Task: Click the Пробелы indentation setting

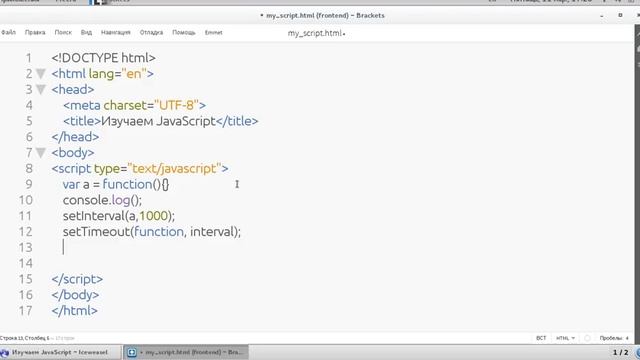Action: 614,338
